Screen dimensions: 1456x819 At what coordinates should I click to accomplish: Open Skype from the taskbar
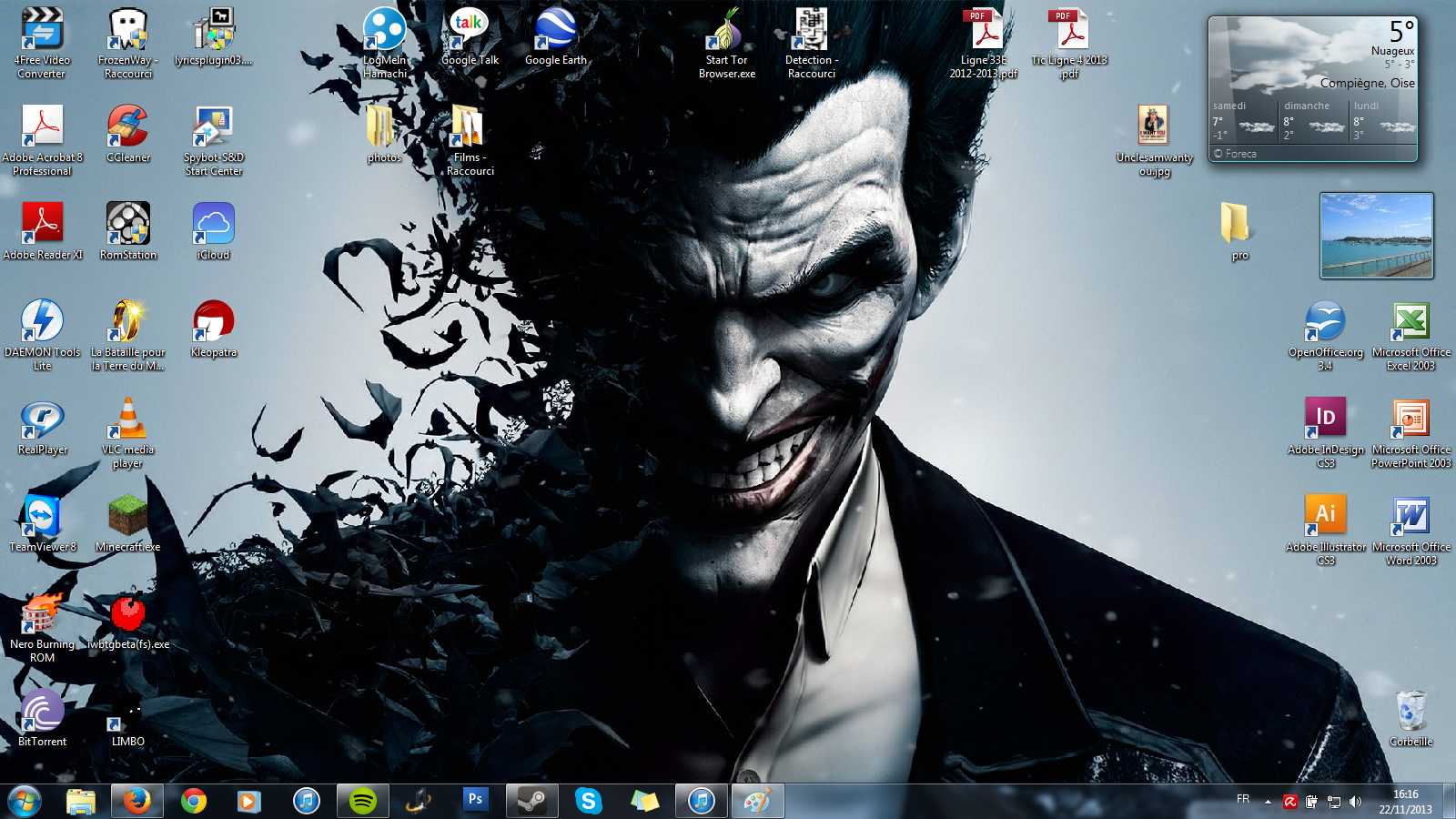coord(589,802)
